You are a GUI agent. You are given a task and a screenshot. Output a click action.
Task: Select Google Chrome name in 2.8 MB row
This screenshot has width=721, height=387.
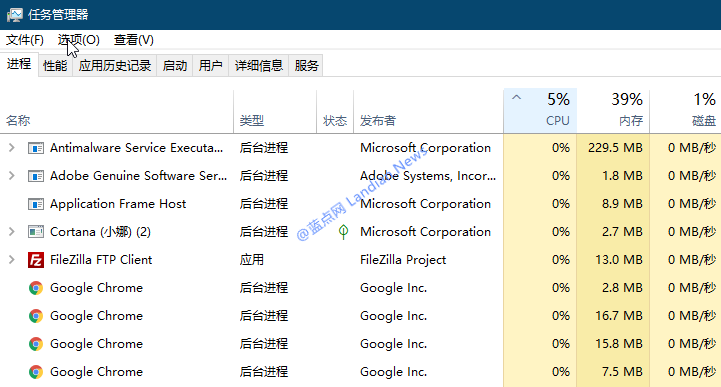point(97,288)
